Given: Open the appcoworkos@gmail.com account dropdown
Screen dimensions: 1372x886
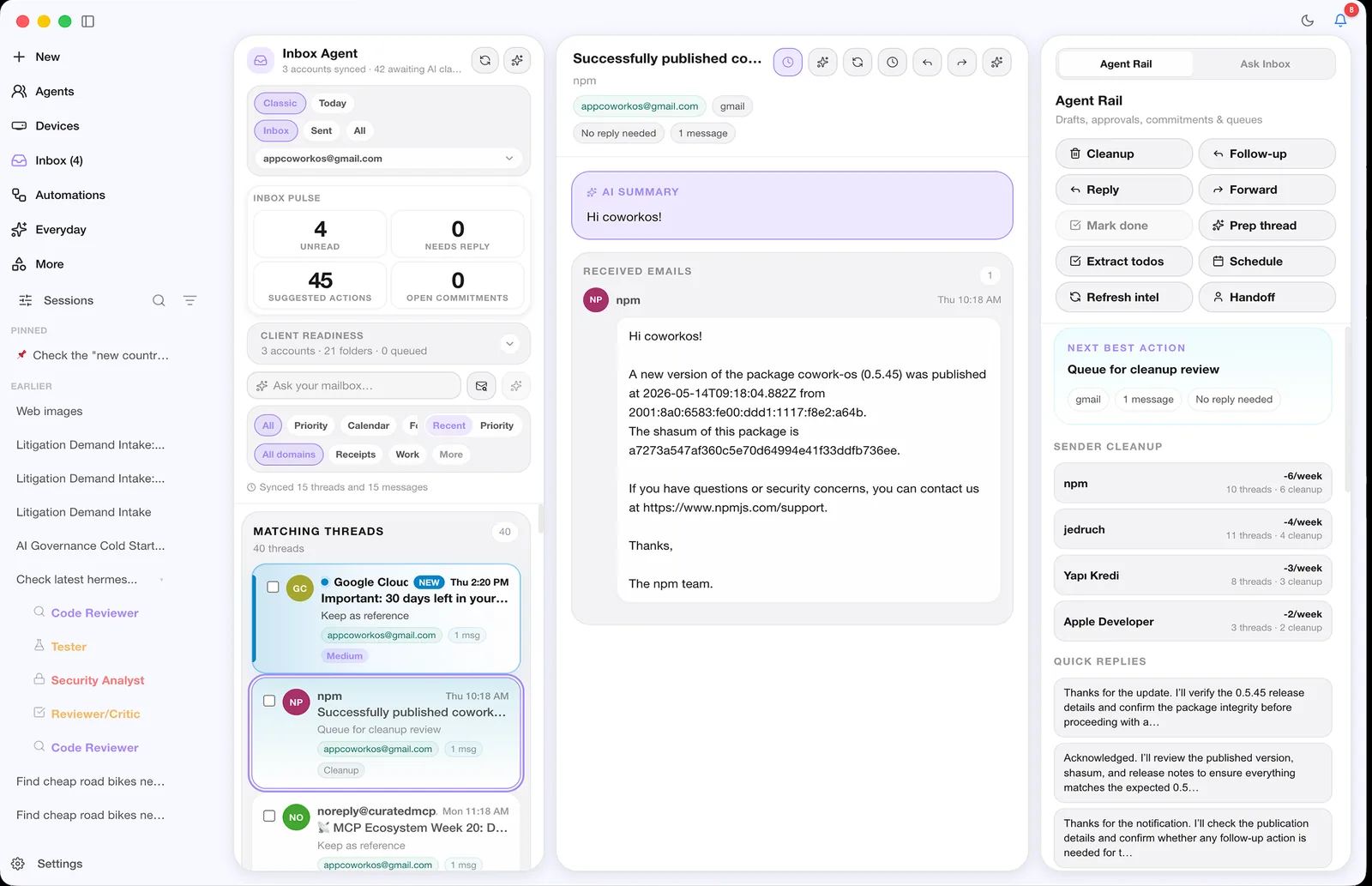Looking at the screenshot, I should [x=388, y=159].
